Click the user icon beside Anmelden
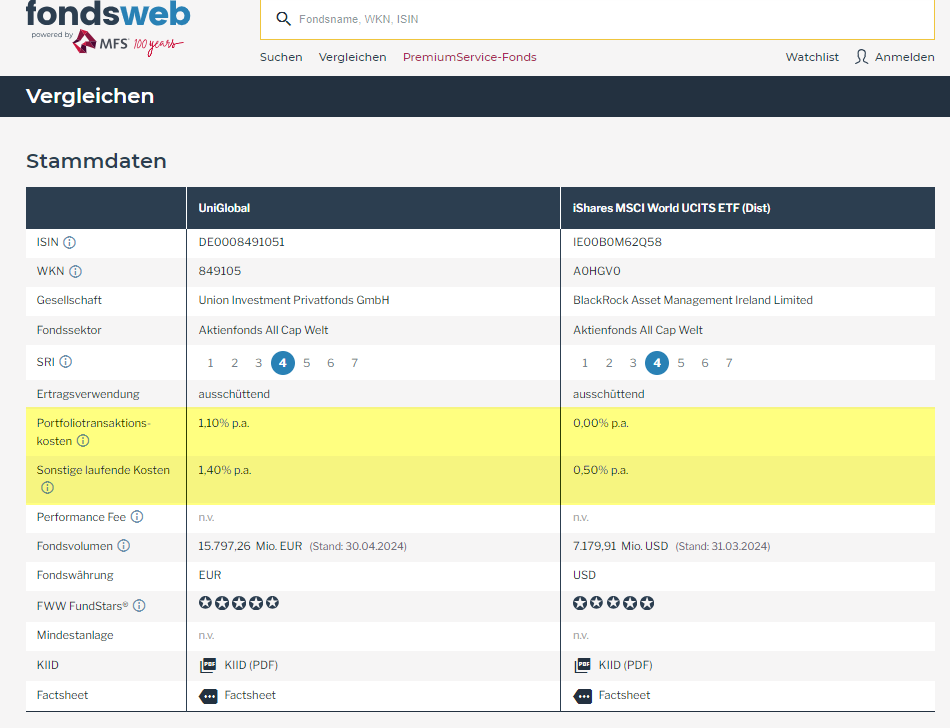950x728 pixels. [861, 57]
